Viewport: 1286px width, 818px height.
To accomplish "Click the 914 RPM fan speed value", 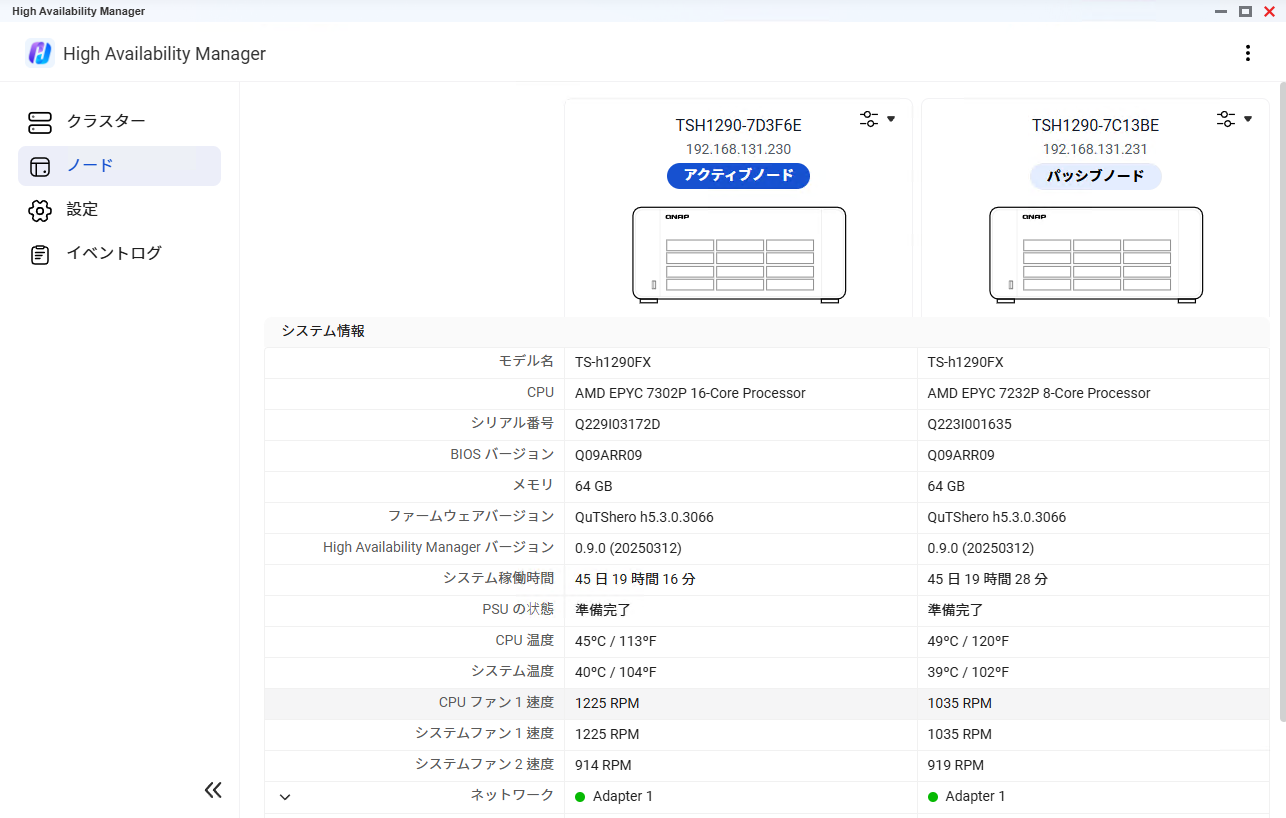I will (x=603, y=765).
